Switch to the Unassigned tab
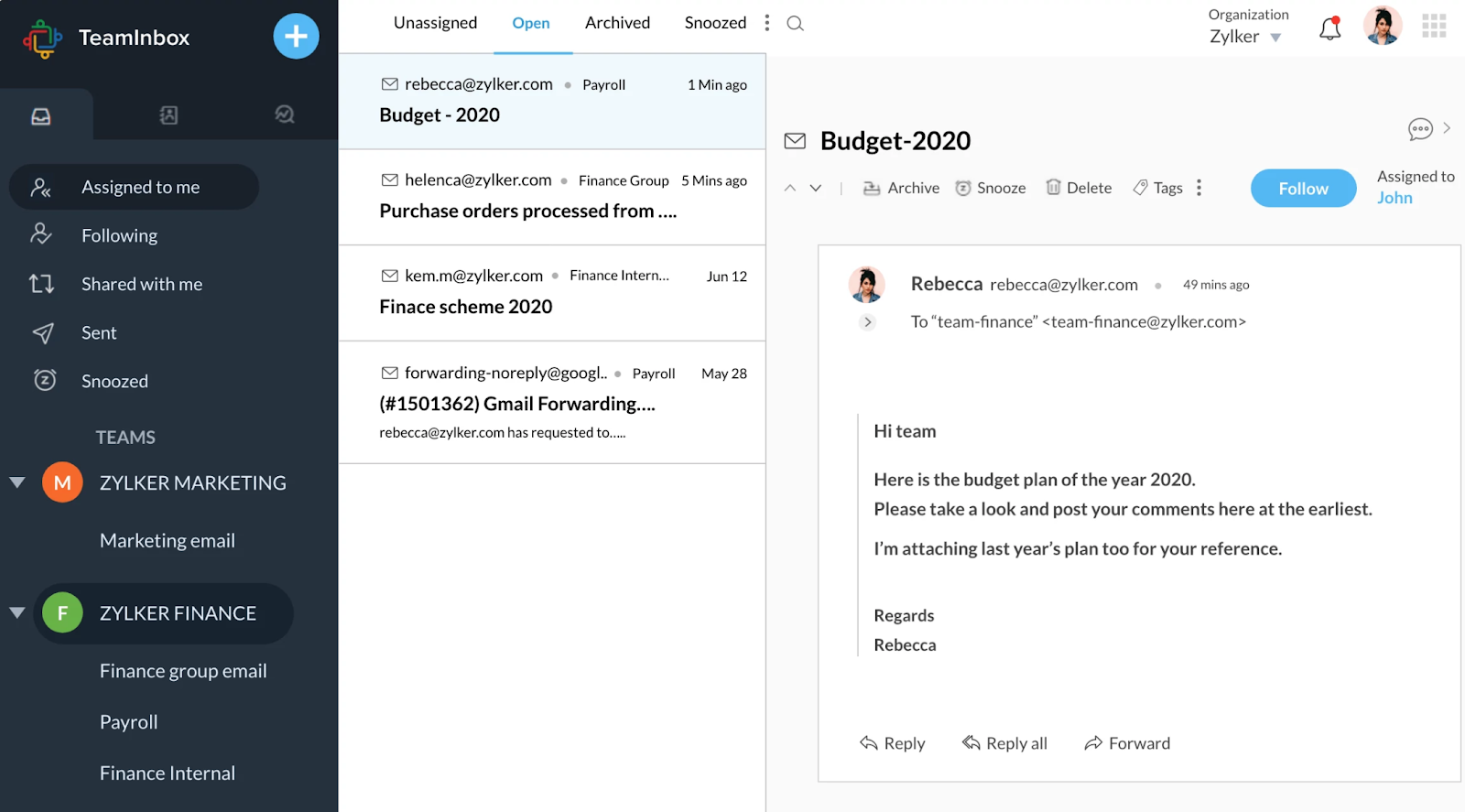1465x812 pixels. pyautogui.click(x=435, y=23)
